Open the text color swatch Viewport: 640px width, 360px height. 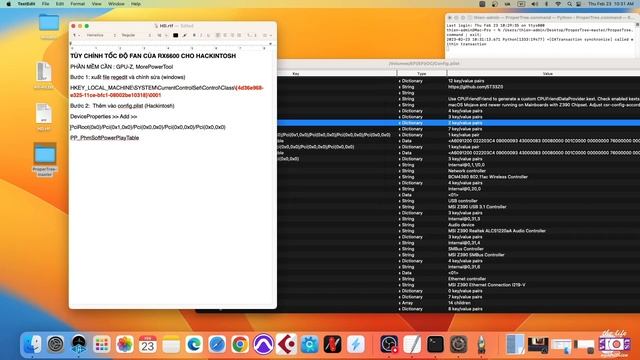tap(176, 36)
